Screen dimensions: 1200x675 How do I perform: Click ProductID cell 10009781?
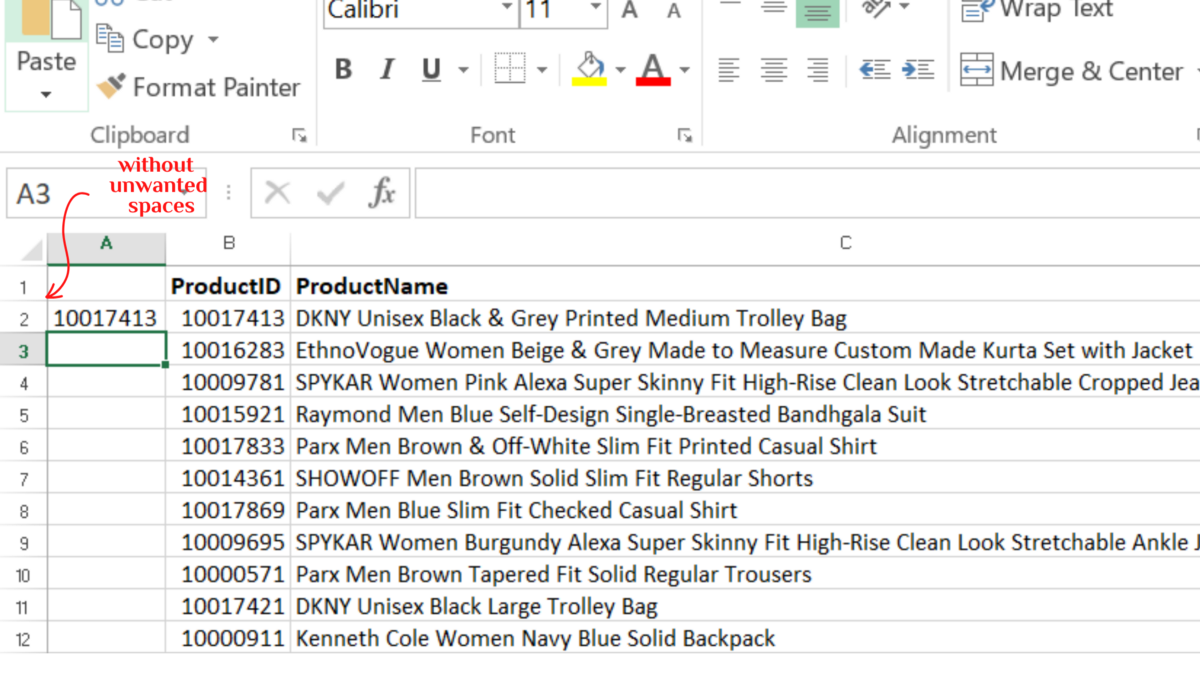pos(229,383)
